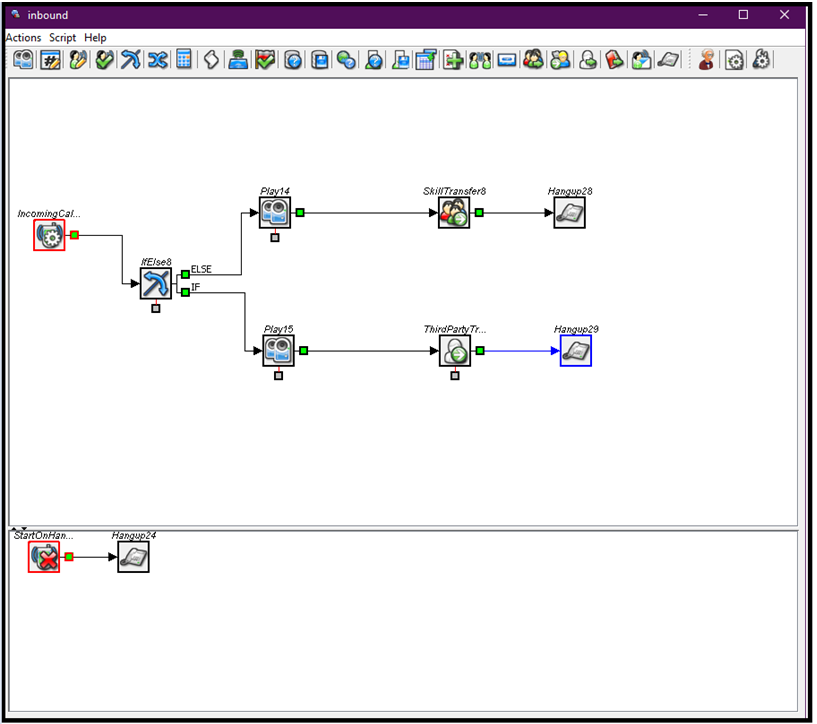This screenshot has height=724, width=817.
Task: Open the Help menu
Action: [x=95, y=38]
